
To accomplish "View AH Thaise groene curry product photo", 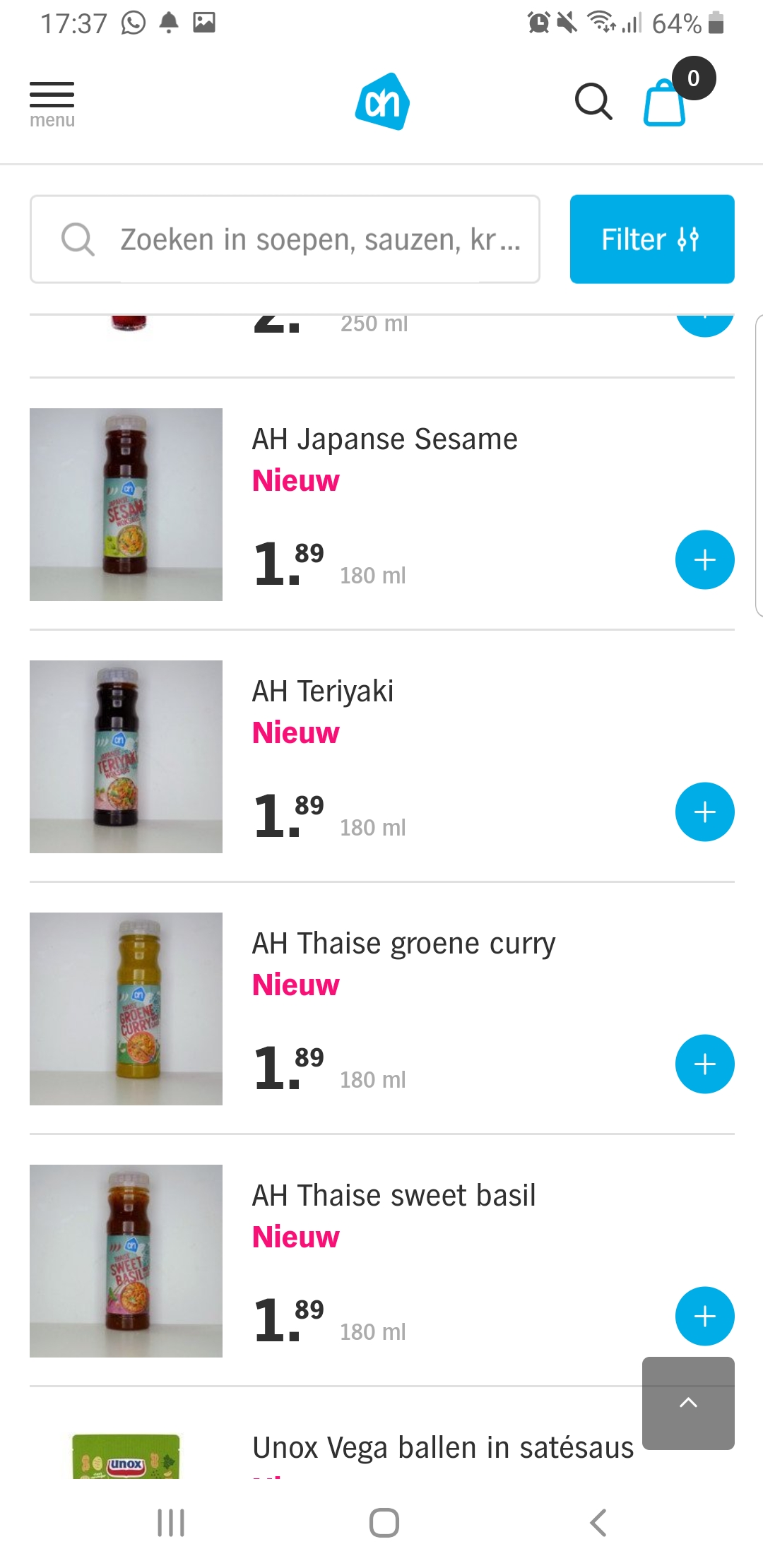I will 126,1009.
